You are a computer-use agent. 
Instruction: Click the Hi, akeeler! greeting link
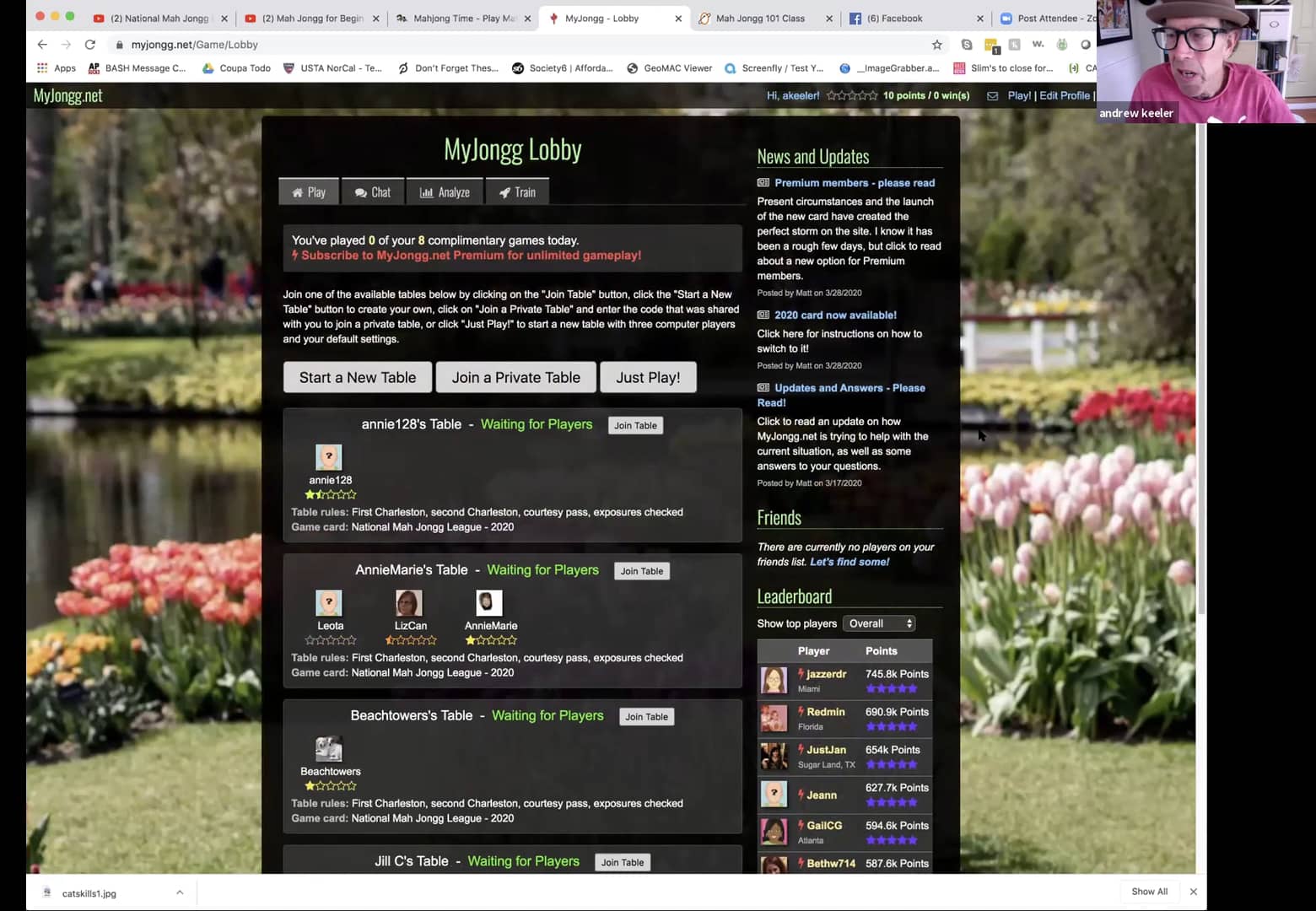point(793,95)
